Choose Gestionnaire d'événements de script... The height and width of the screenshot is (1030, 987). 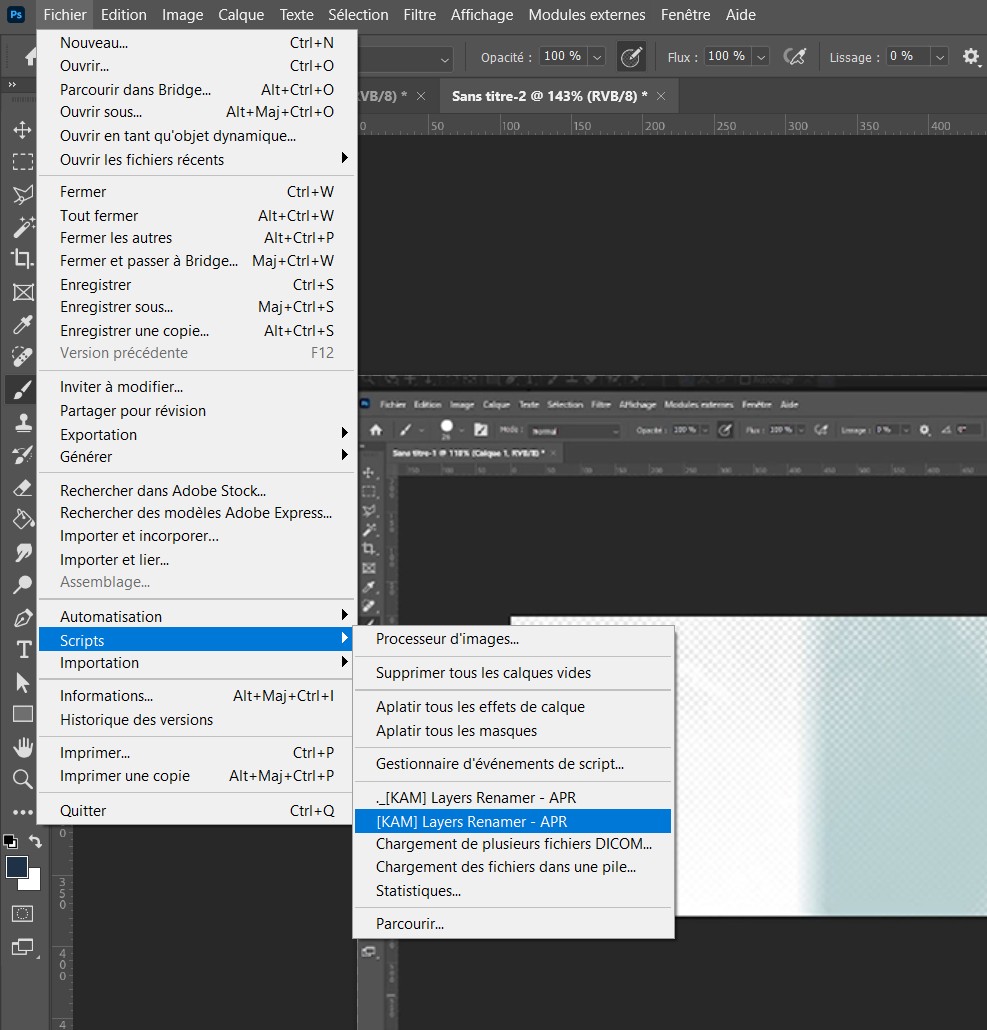[x=513, y=763]
